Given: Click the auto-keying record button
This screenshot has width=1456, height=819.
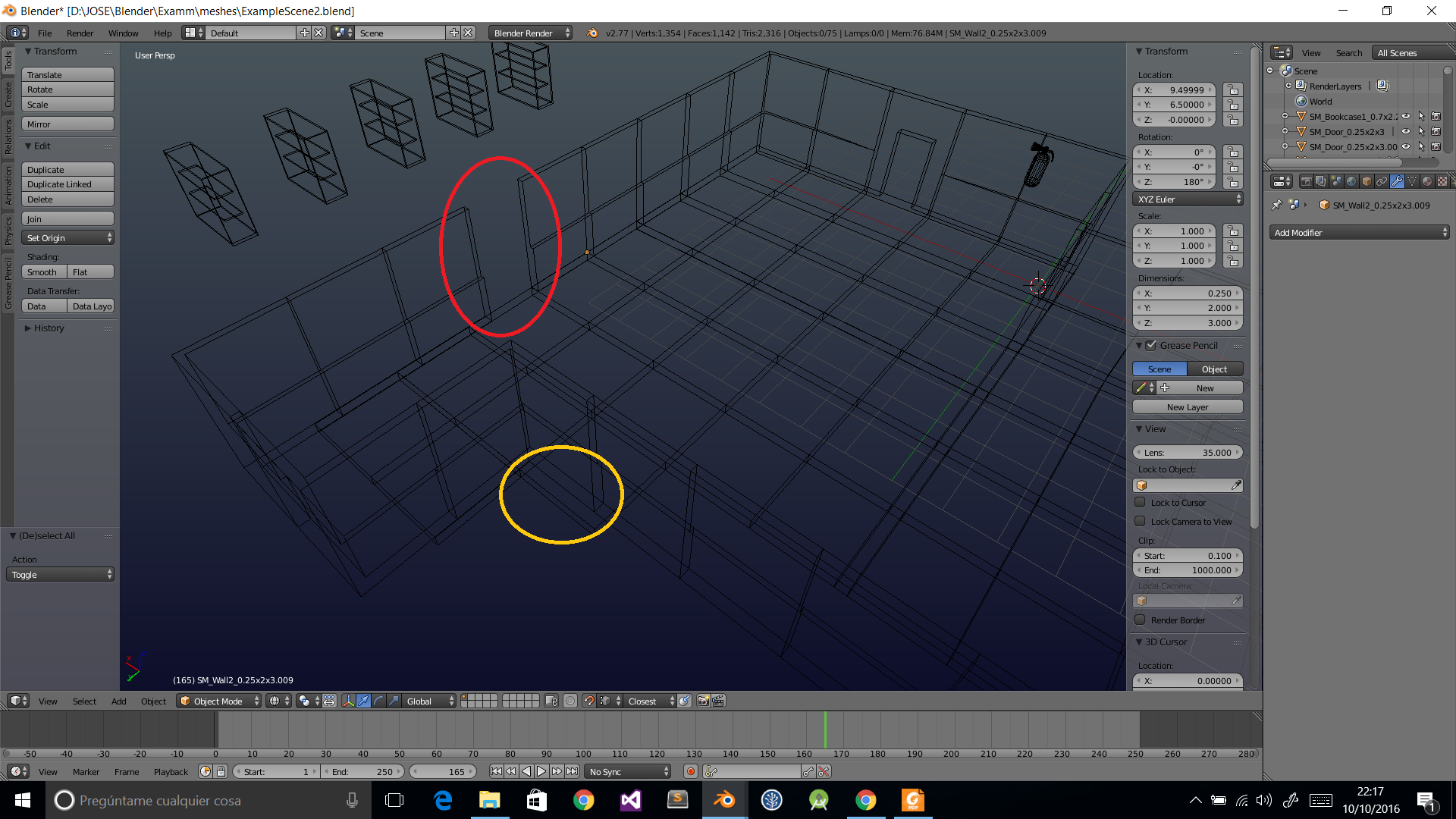Looking at the screenshot, I should (690, 771).
